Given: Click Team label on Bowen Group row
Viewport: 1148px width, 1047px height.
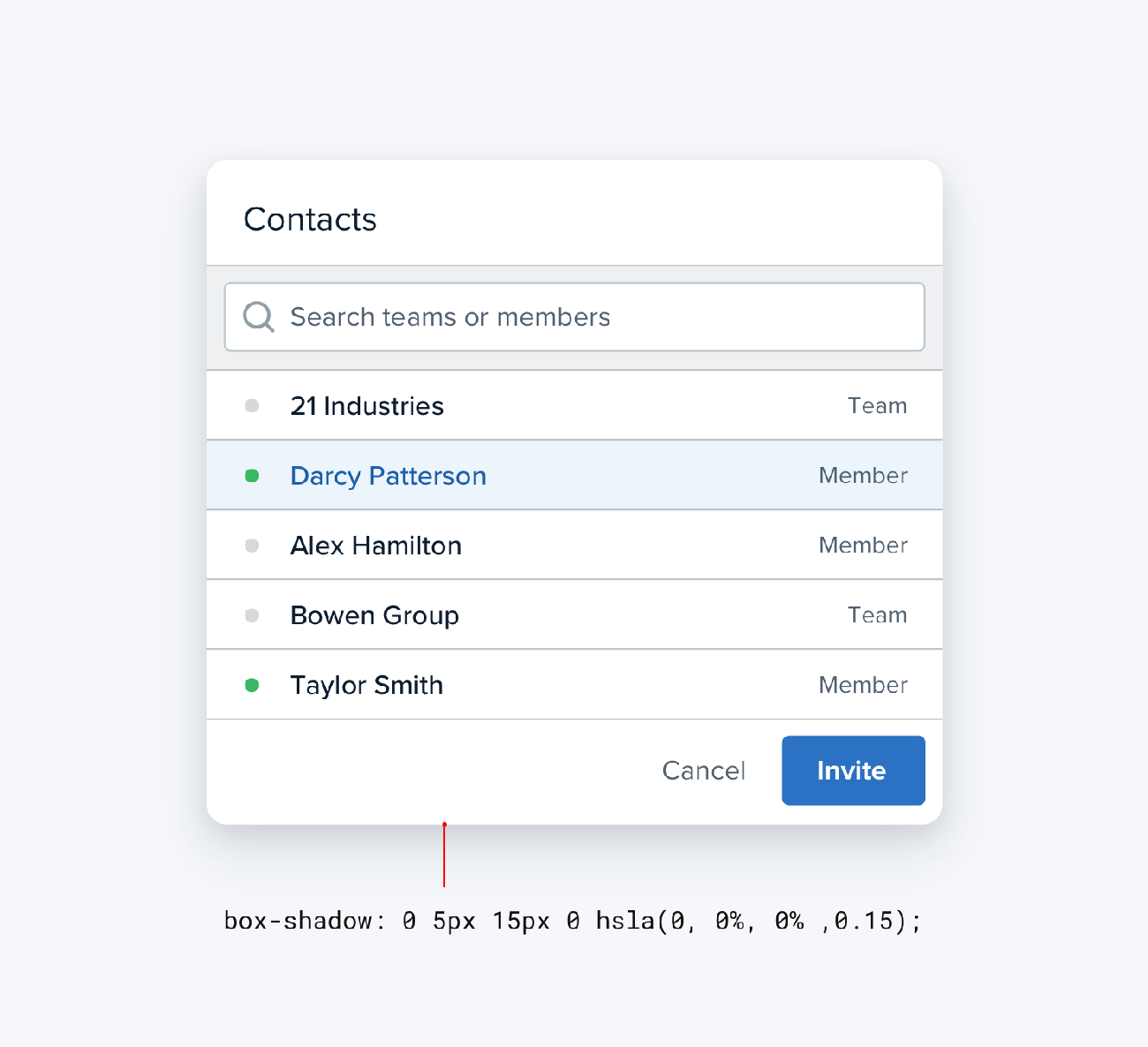Looking at the screenshot, I should click(877, 615).
